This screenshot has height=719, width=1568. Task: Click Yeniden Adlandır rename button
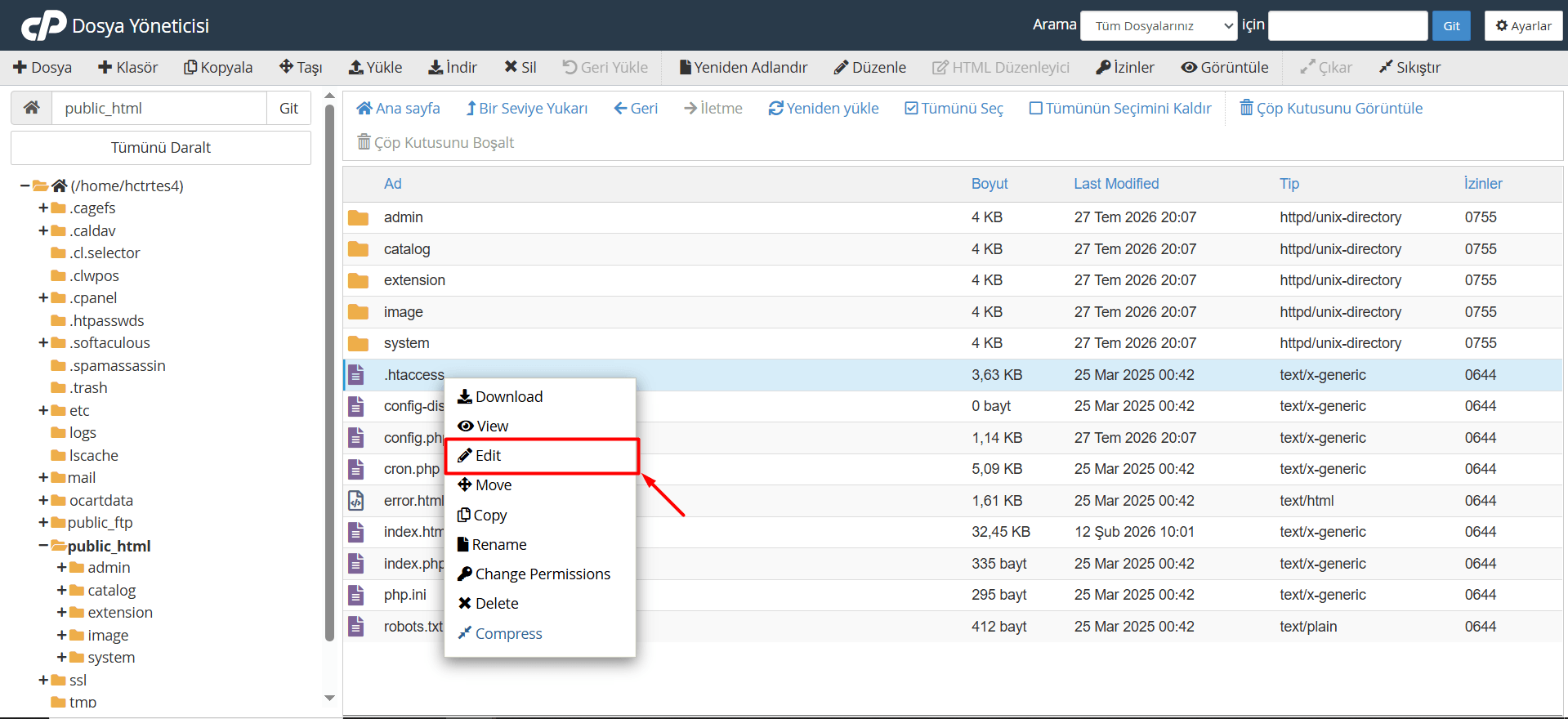(744, 67)
